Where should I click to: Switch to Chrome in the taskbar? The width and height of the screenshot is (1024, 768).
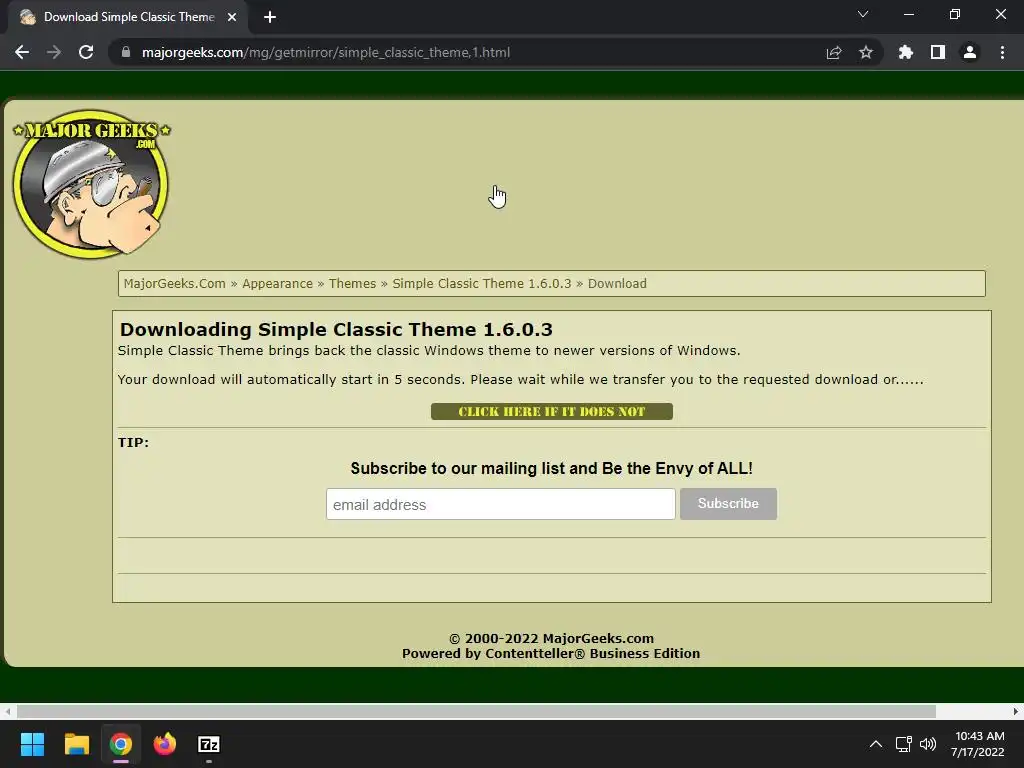121,744
